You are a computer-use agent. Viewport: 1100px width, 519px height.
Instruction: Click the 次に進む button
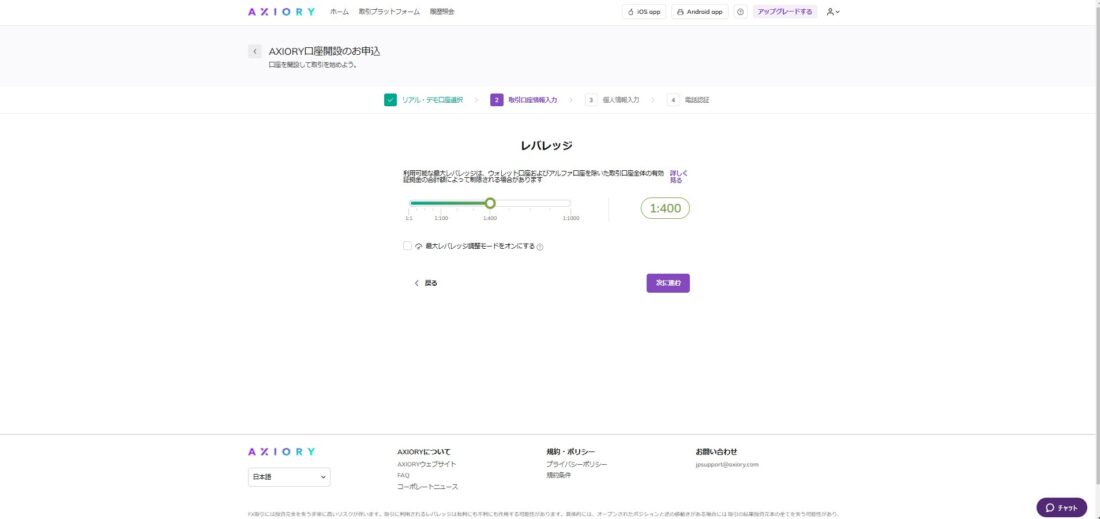(668, 283)
